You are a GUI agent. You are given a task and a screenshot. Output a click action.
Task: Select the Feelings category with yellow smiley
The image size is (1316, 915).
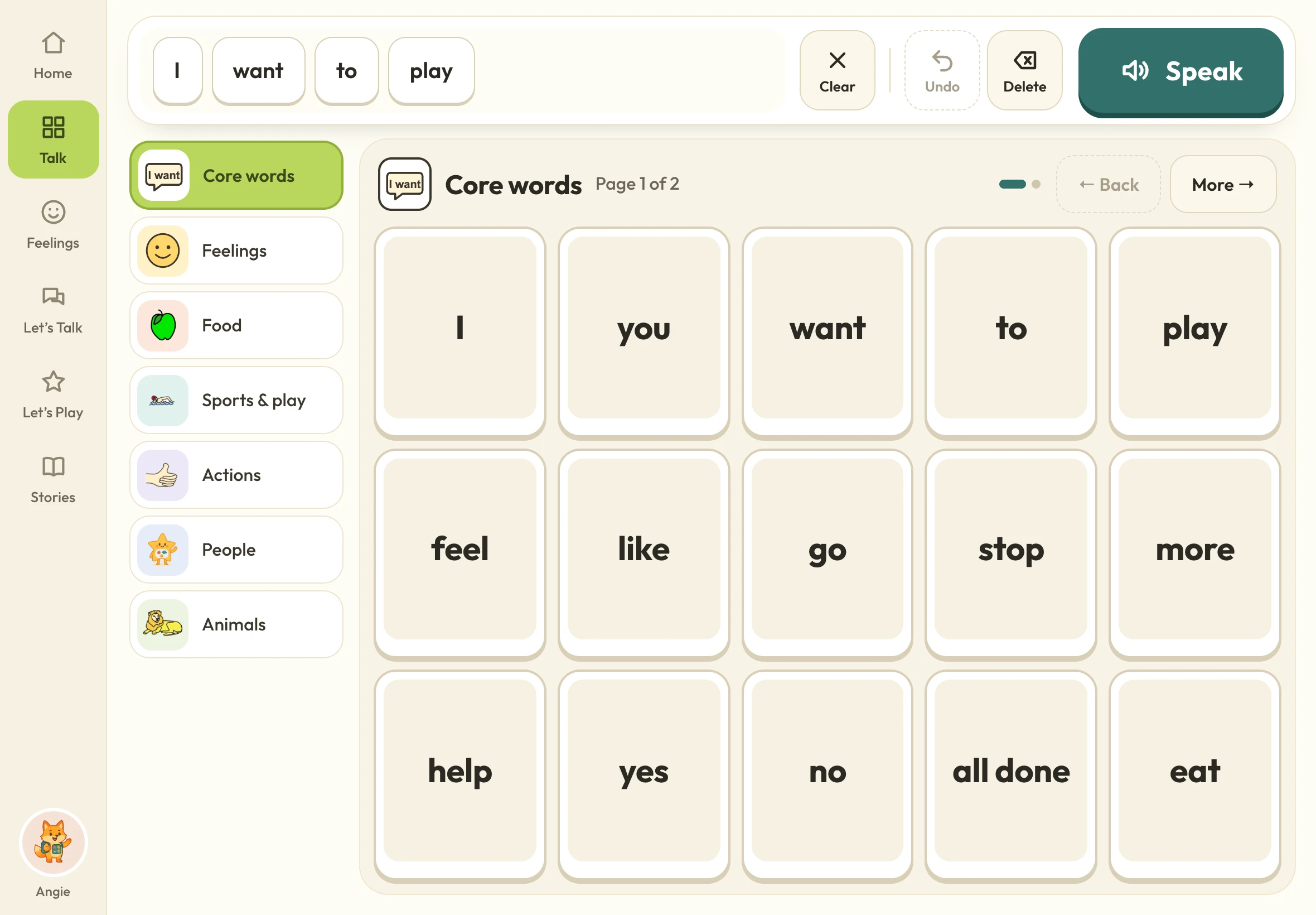(x=236, y=251)
